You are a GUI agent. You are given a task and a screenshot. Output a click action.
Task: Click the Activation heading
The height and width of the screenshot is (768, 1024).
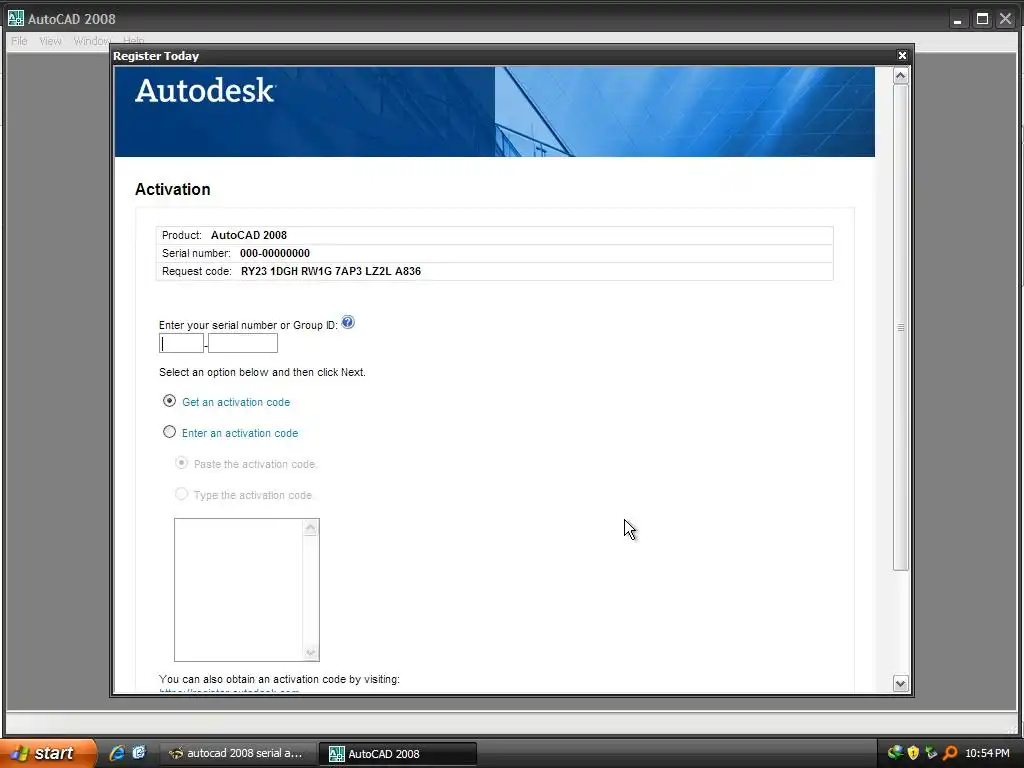(172, 189)
